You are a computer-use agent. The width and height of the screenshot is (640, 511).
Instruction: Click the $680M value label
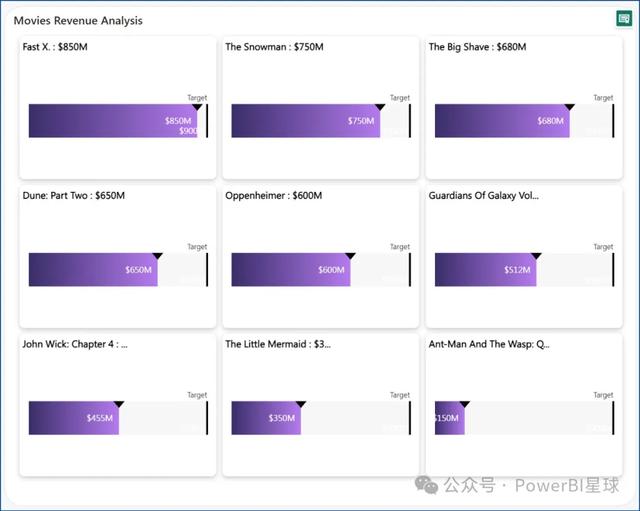point(550,121)
